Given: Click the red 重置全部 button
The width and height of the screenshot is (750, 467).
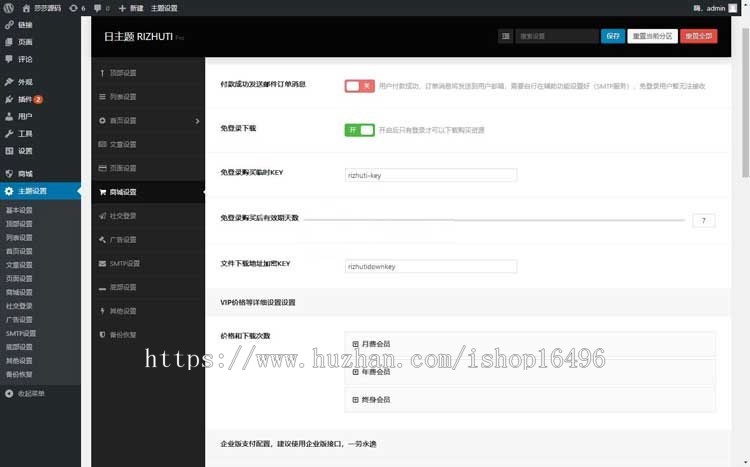Looking at the screenshot, I should pos(699,36).
